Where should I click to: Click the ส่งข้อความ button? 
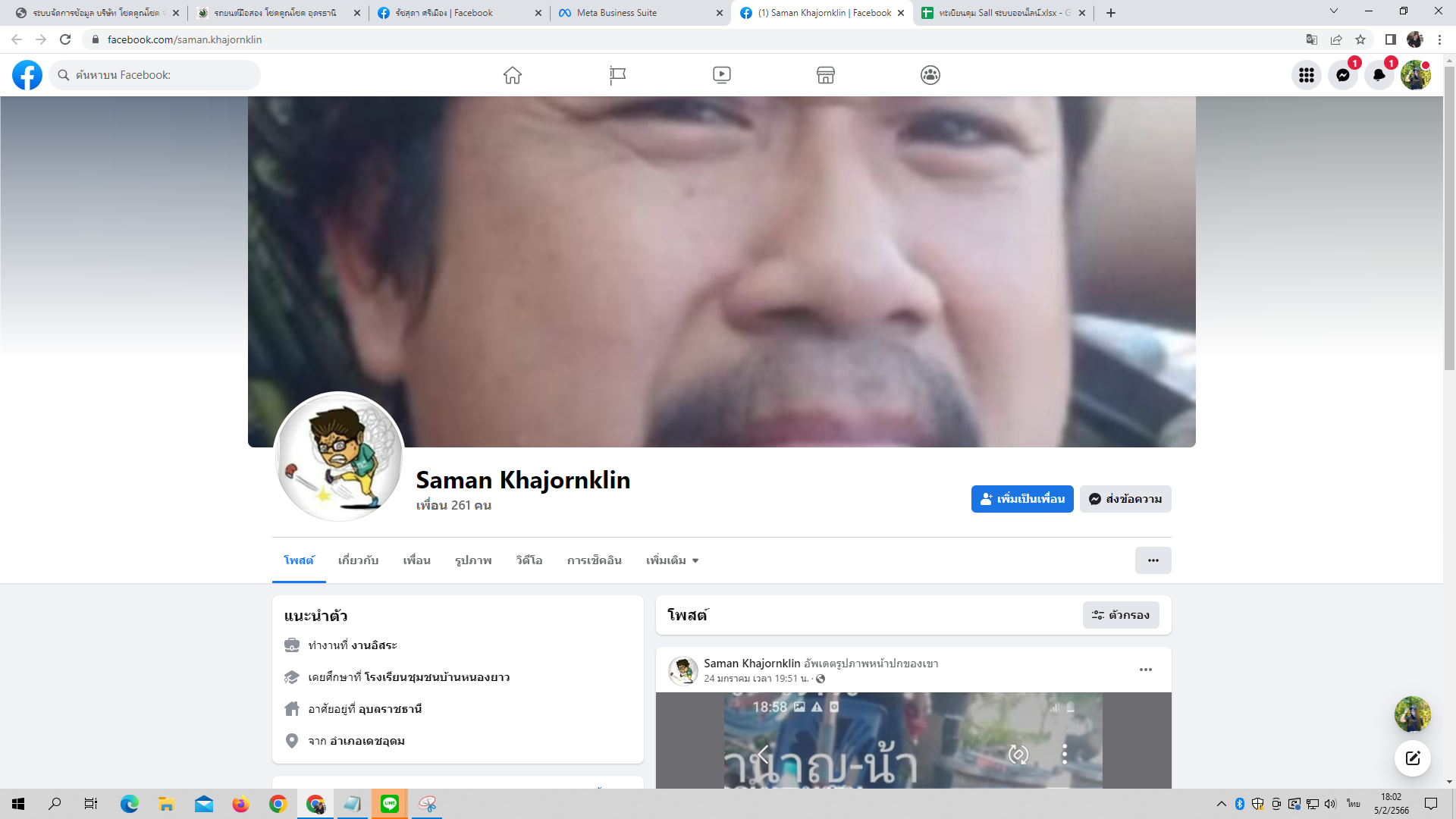tap(1125, 499)
